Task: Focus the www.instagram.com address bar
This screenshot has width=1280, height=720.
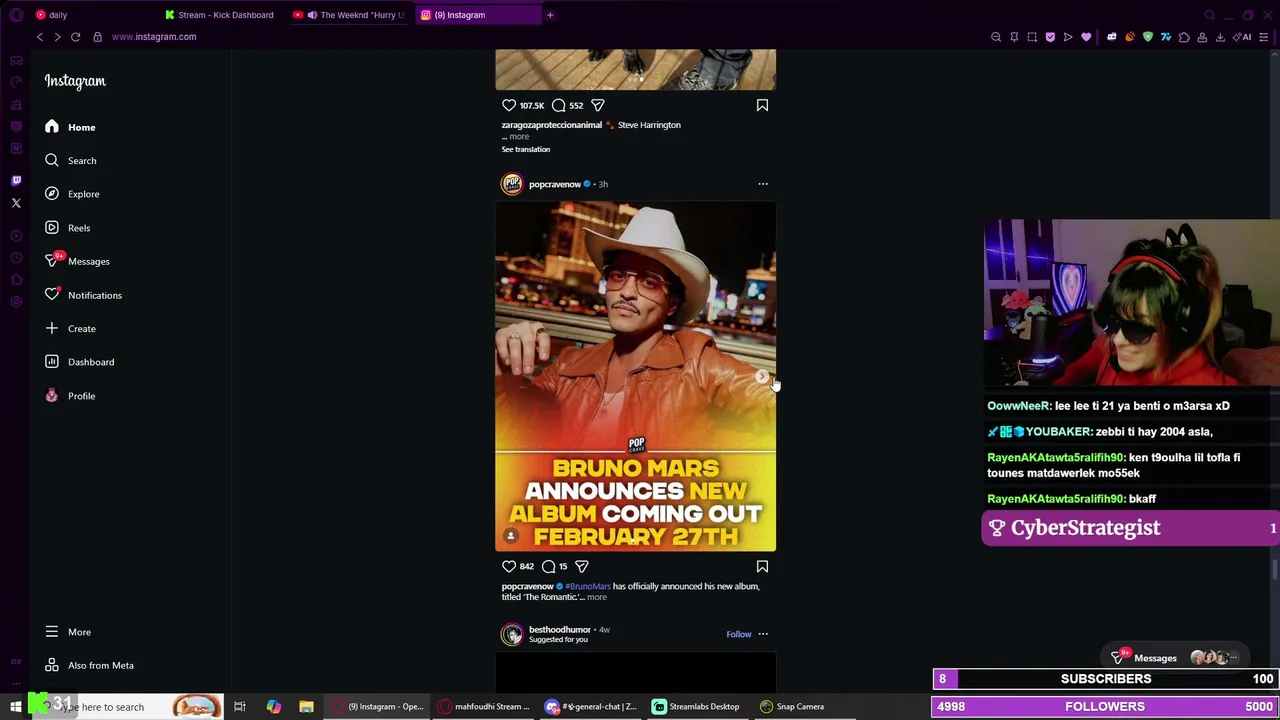Action: point(154,37)
